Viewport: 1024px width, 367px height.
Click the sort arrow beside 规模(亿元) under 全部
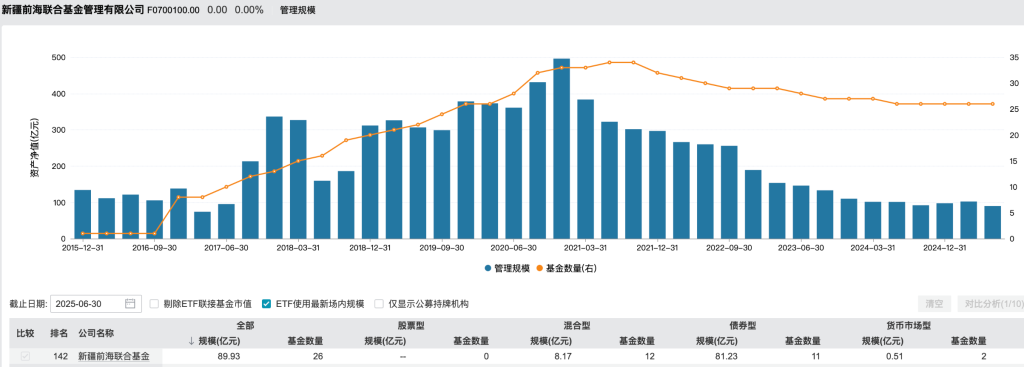tap(191, 340)
